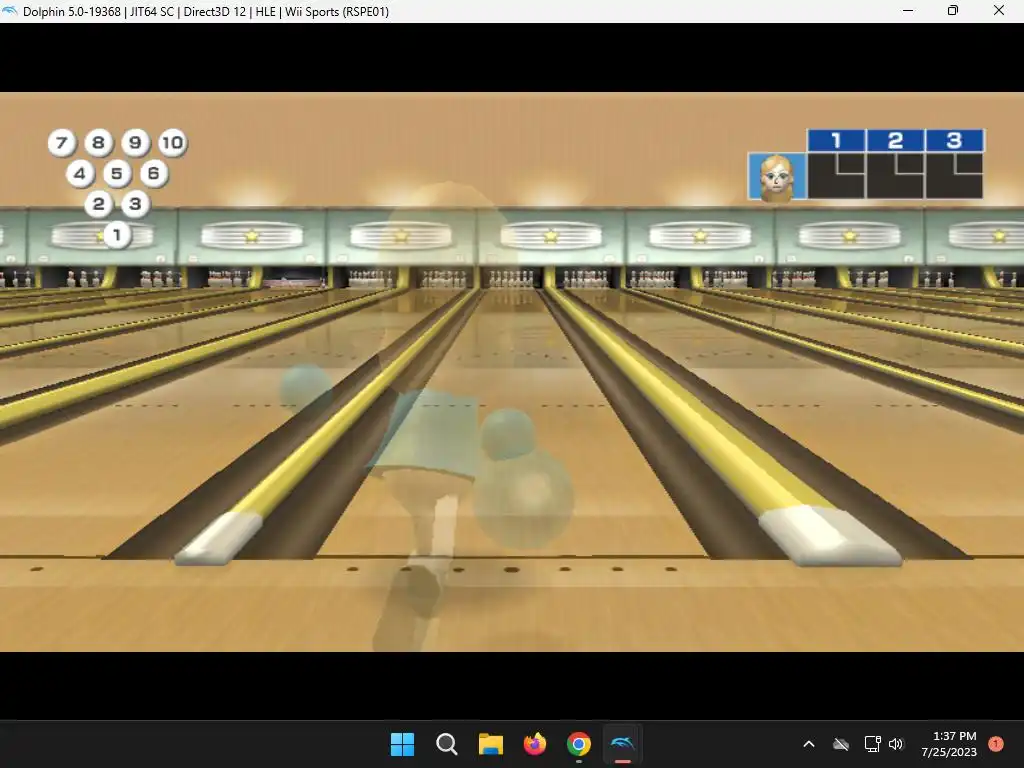Open clock showing 1:37 PM
The height and width of the screenshot is (768, 1024).
point(949,744)
